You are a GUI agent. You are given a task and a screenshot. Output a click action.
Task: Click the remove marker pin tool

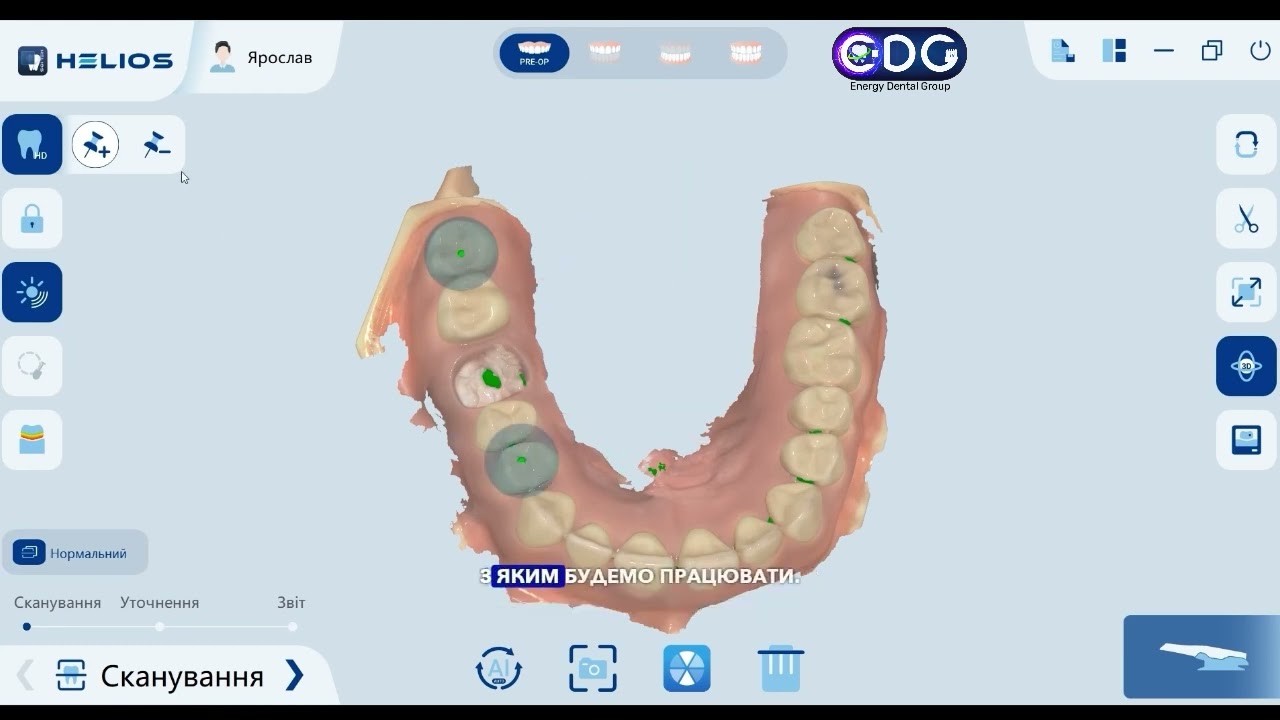156,146
